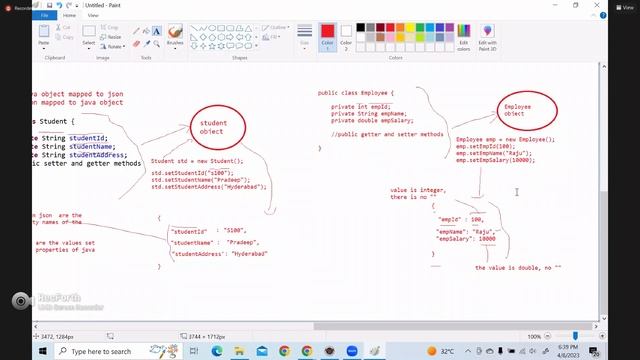The image size is (640, 360).
Task: Click the zoom in plus button
Action: (x=602, y=336)
